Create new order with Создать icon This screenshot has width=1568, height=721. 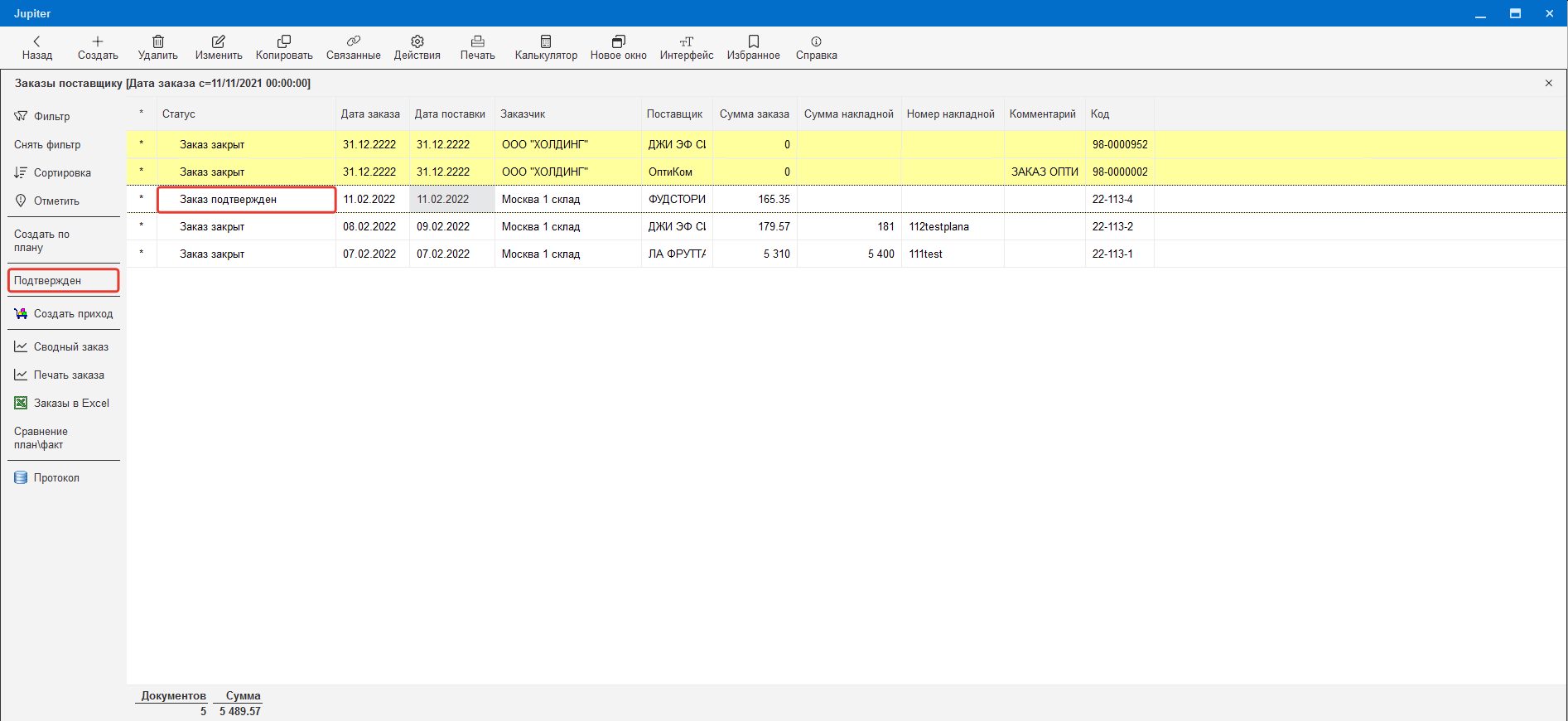[98, 48]
